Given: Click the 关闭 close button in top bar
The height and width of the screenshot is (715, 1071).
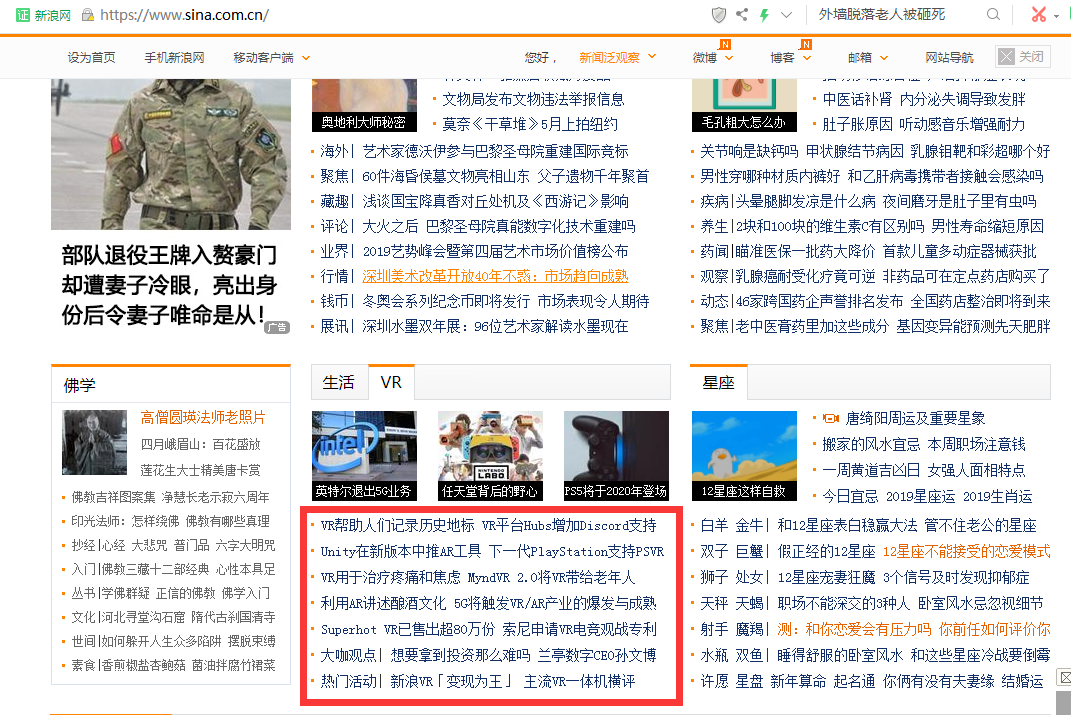Looking at the screenshot, I should click(x=1023, y=57).
